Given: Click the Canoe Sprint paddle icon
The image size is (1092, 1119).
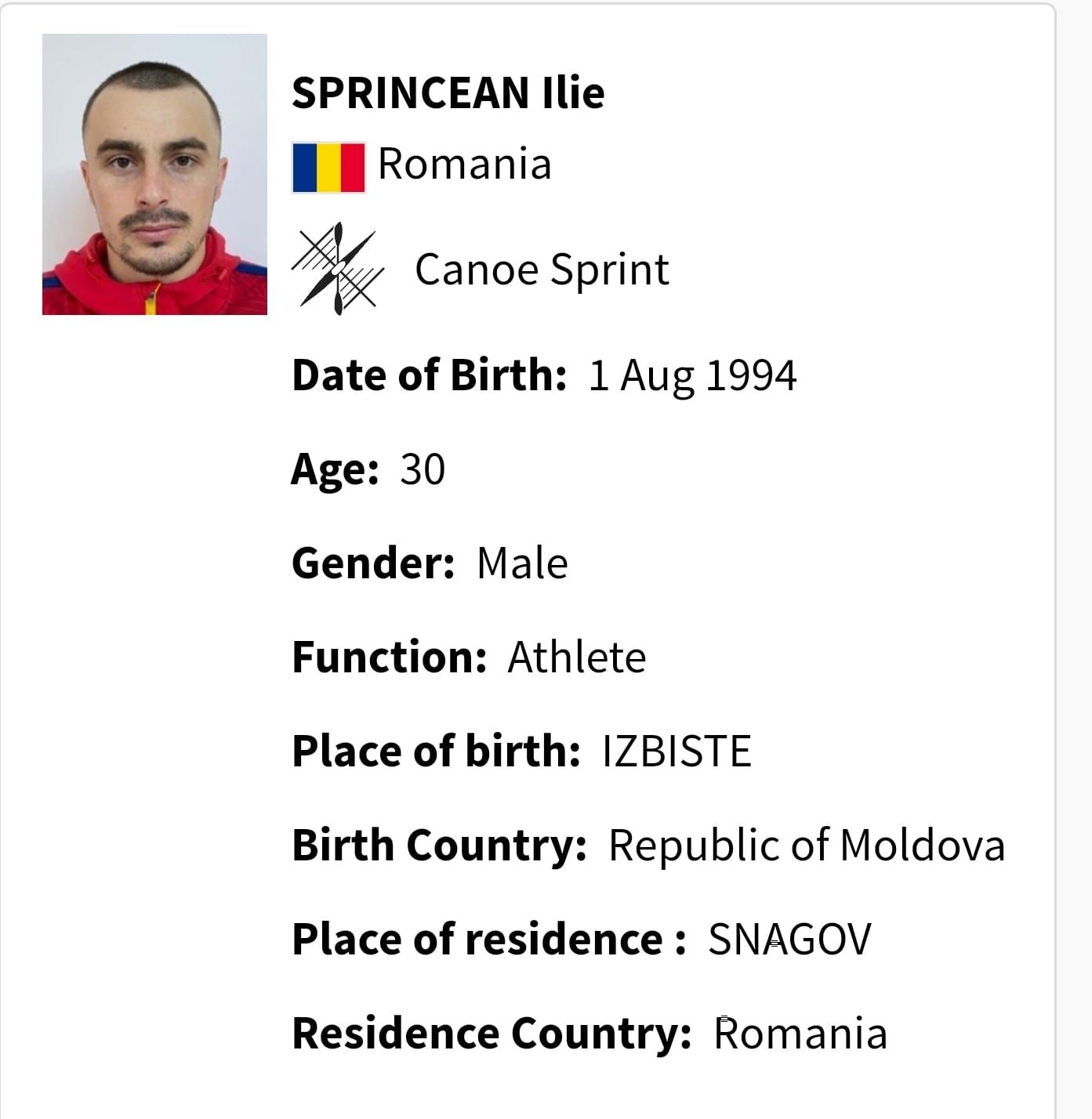Looking at the screenshot, I should pos(338,269).
